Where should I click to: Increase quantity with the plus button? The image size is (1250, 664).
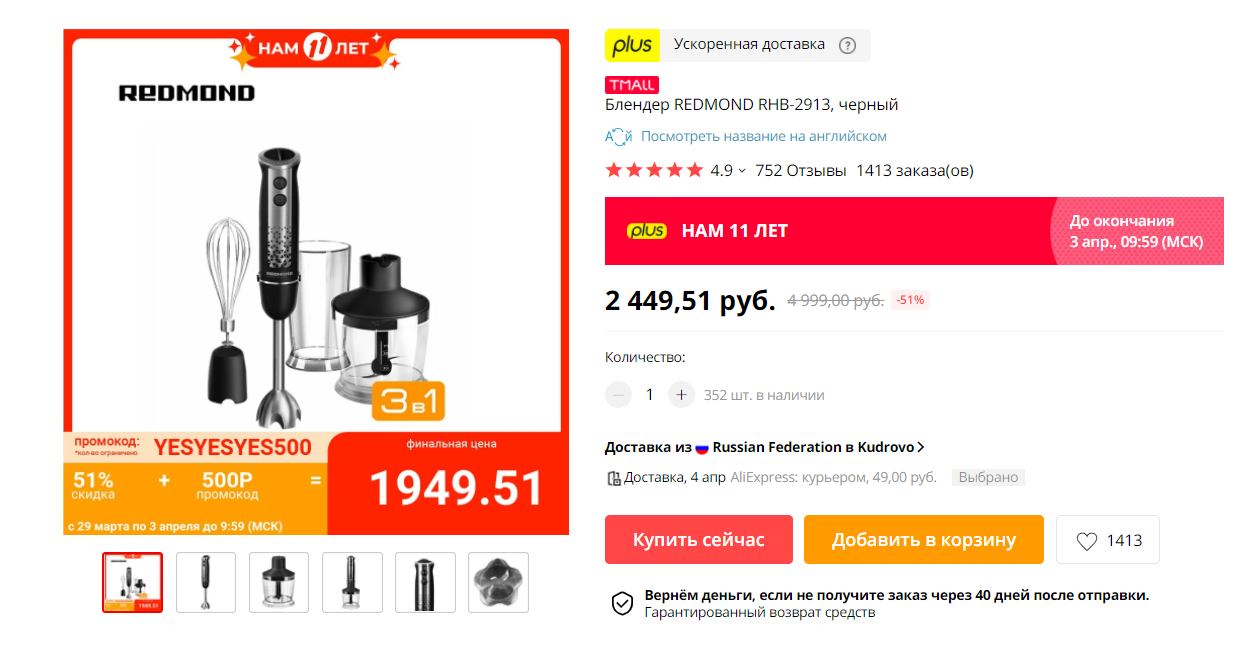[681, 395]
